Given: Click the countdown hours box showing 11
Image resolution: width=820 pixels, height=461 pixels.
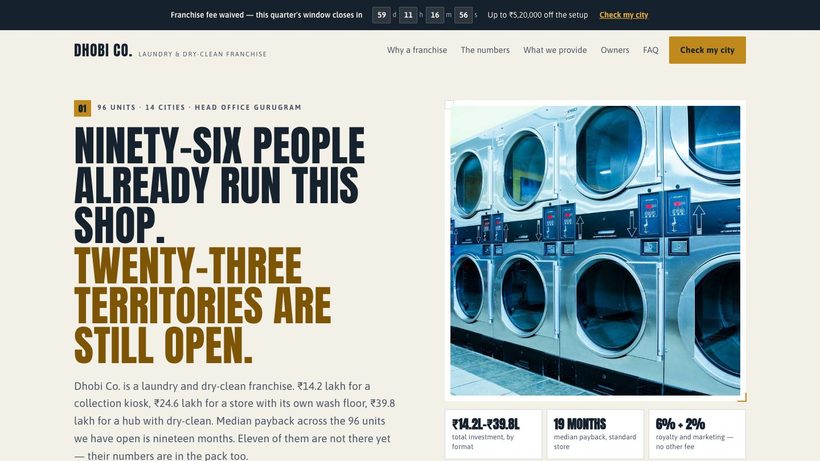Looking at the screenshot, I should pos(408,15).
